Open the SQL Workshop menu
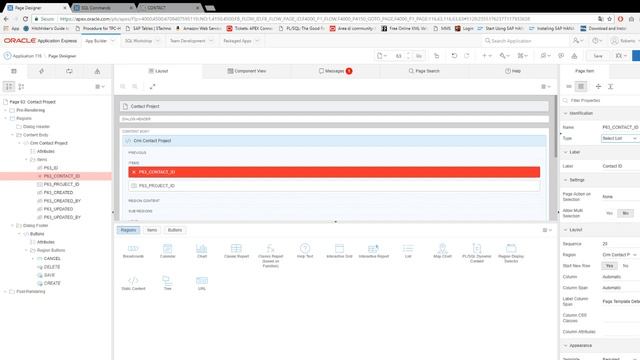The width and height of the screenshot is (640, 360). (142, 41)
